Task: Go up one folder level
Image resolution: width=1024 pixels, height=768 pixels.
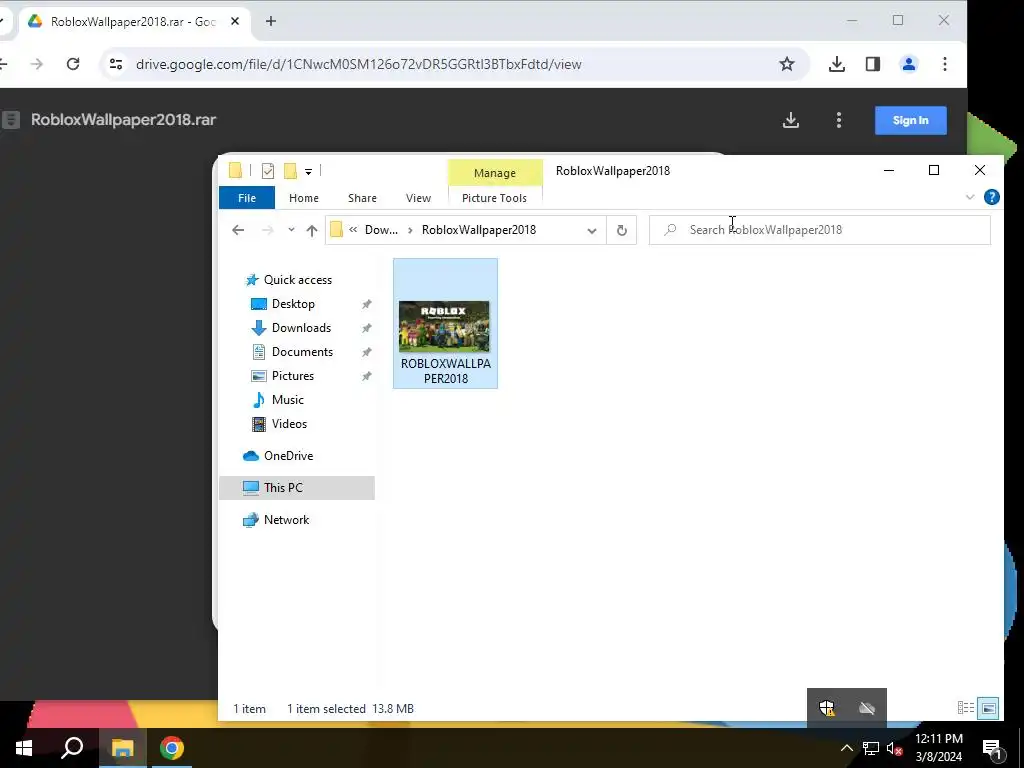Action: 312,230
